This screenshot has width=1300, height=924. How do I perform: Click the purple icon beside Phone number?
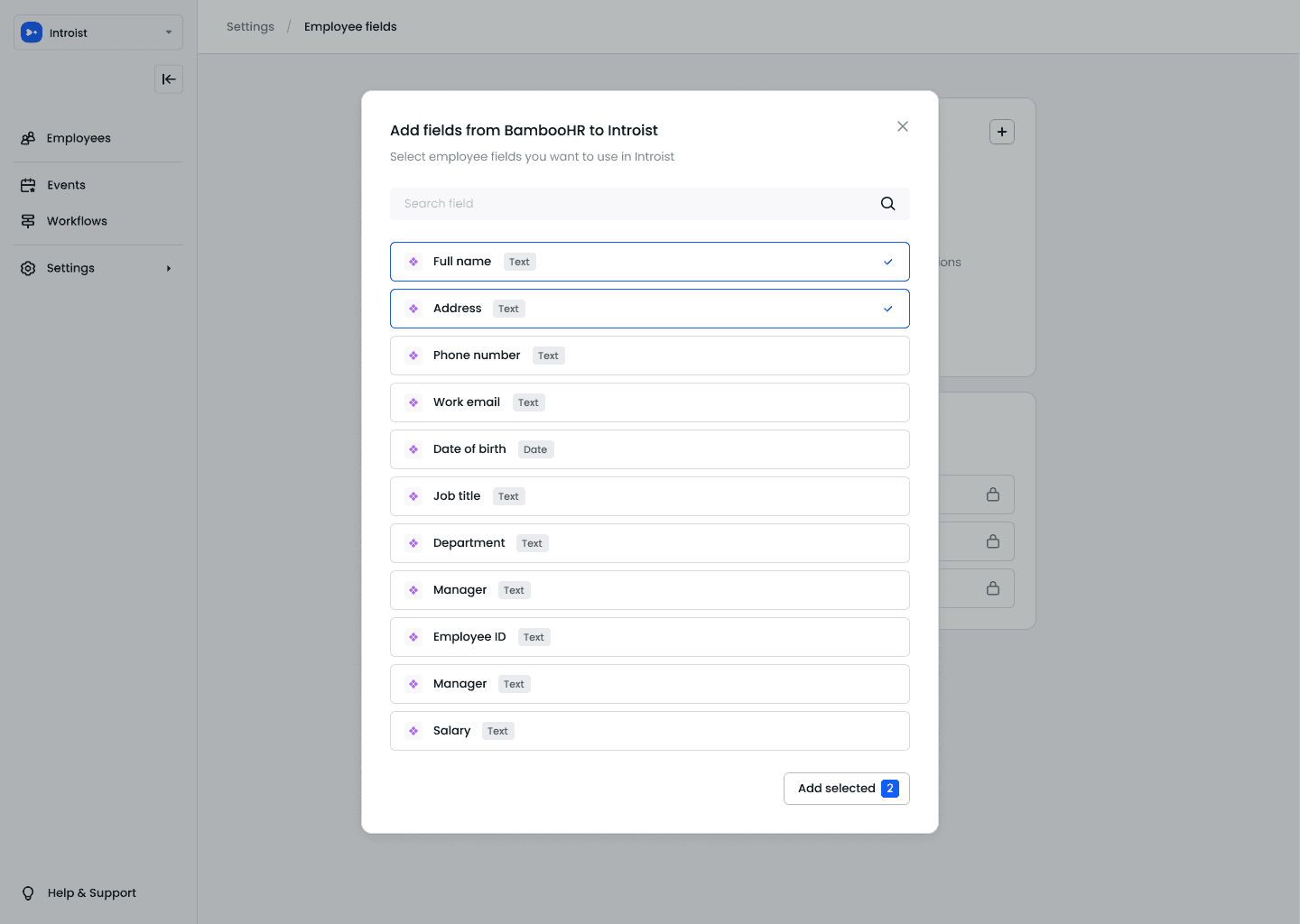click(413, 356)
